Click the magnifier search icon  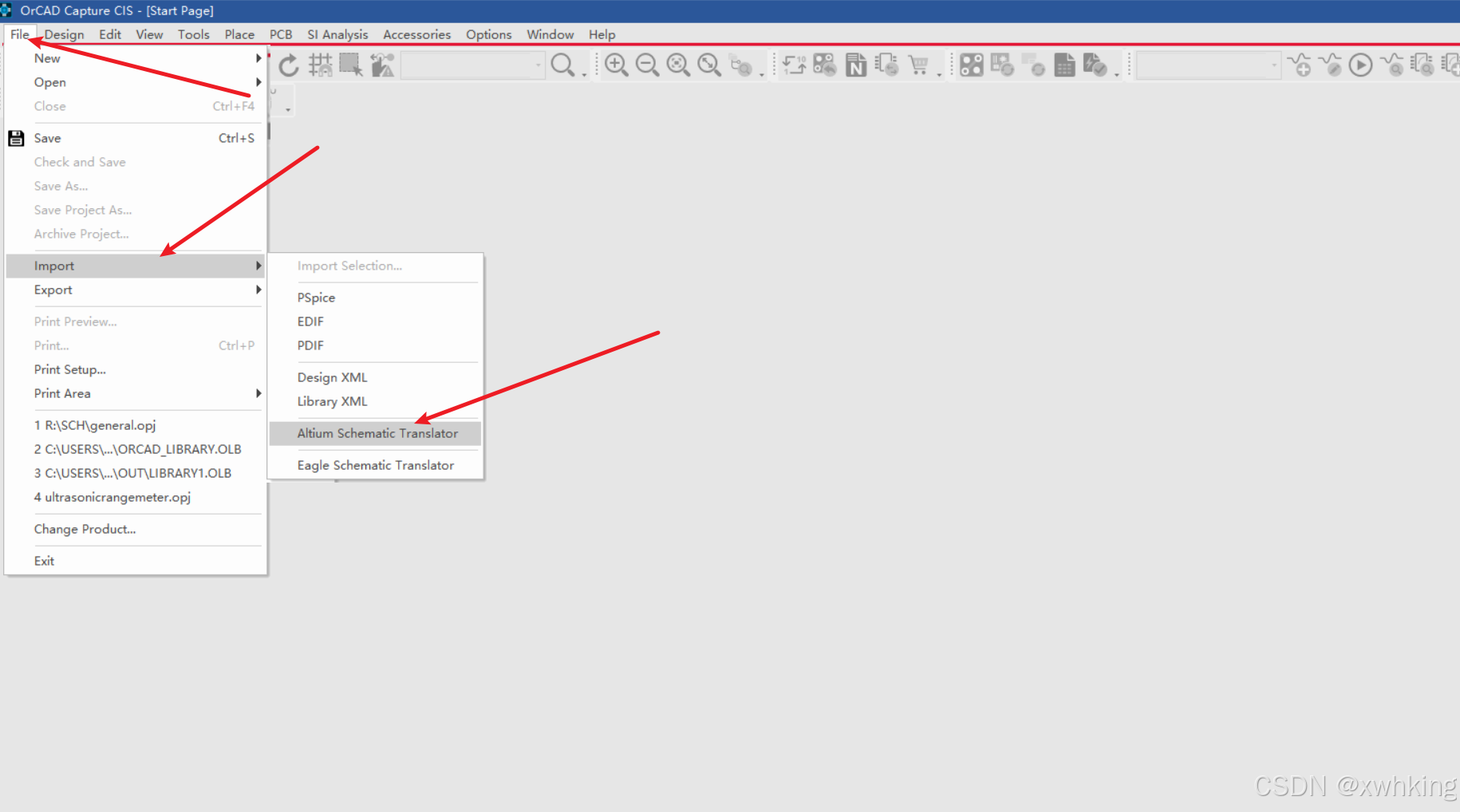(562, 65)
